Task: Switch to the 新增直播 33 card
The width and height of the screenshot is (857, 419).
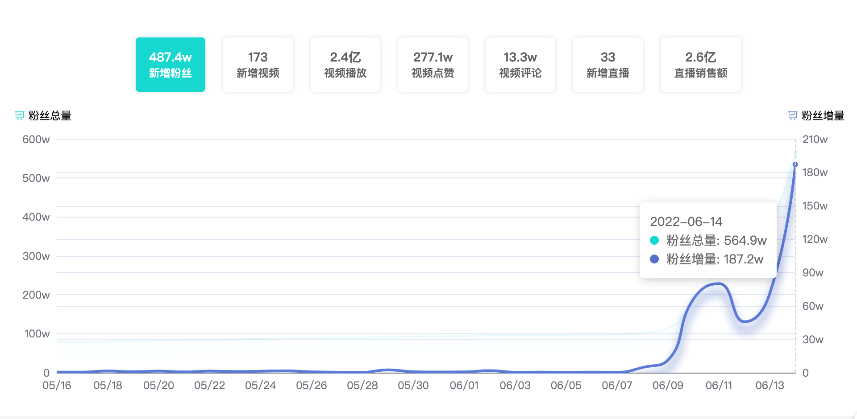Action: (x=607, y=65)
